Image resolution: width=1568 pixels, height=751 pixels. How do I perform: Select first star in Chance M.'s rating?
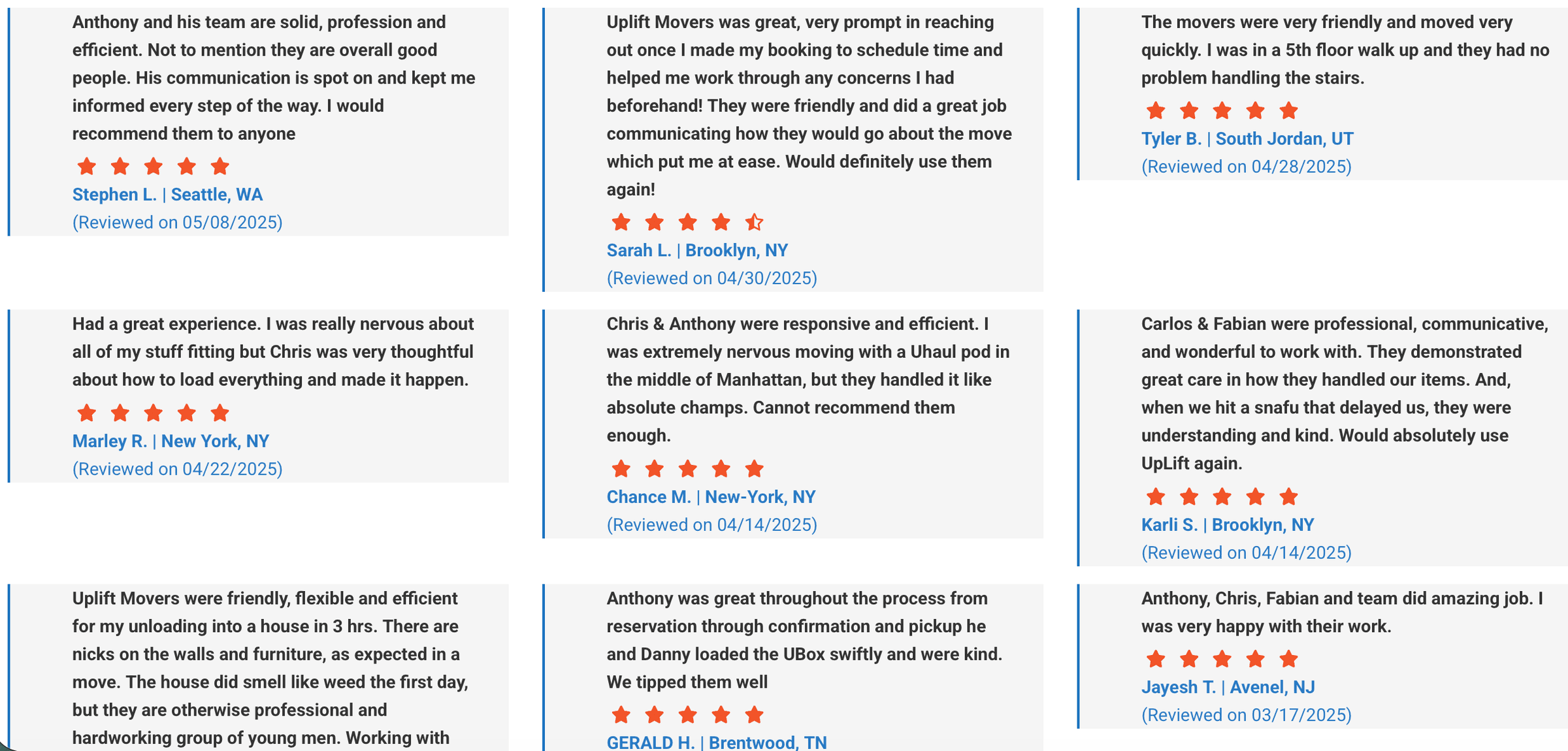621,469
